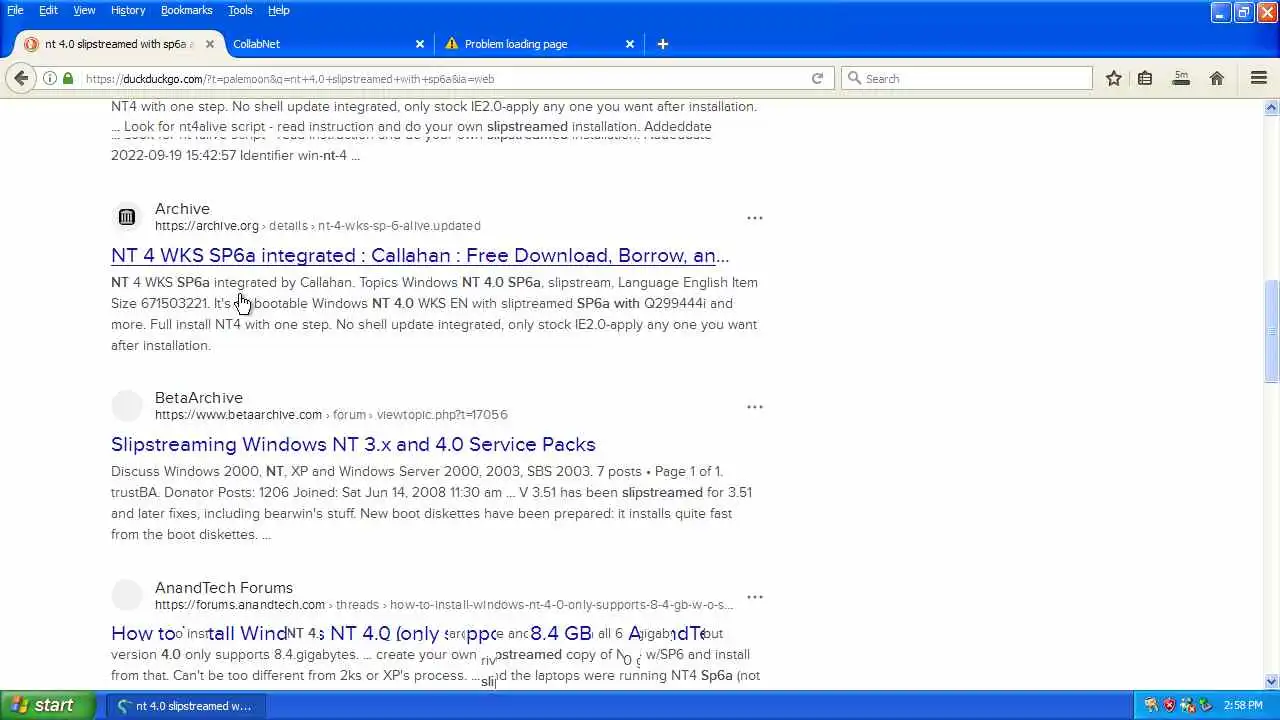Open NT 4 WKS SP6a integrated result link

420,255
